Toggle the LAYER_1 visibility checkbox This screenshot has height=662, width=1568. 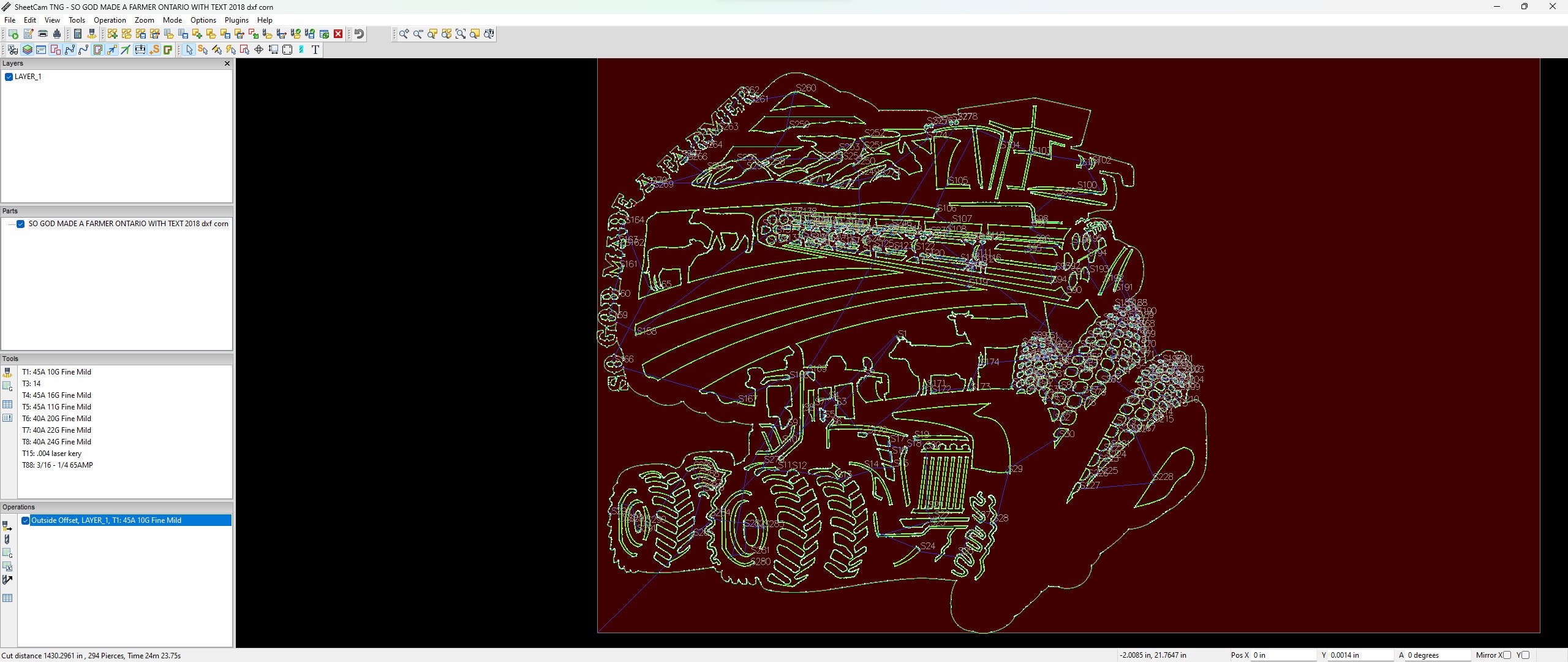9,77
